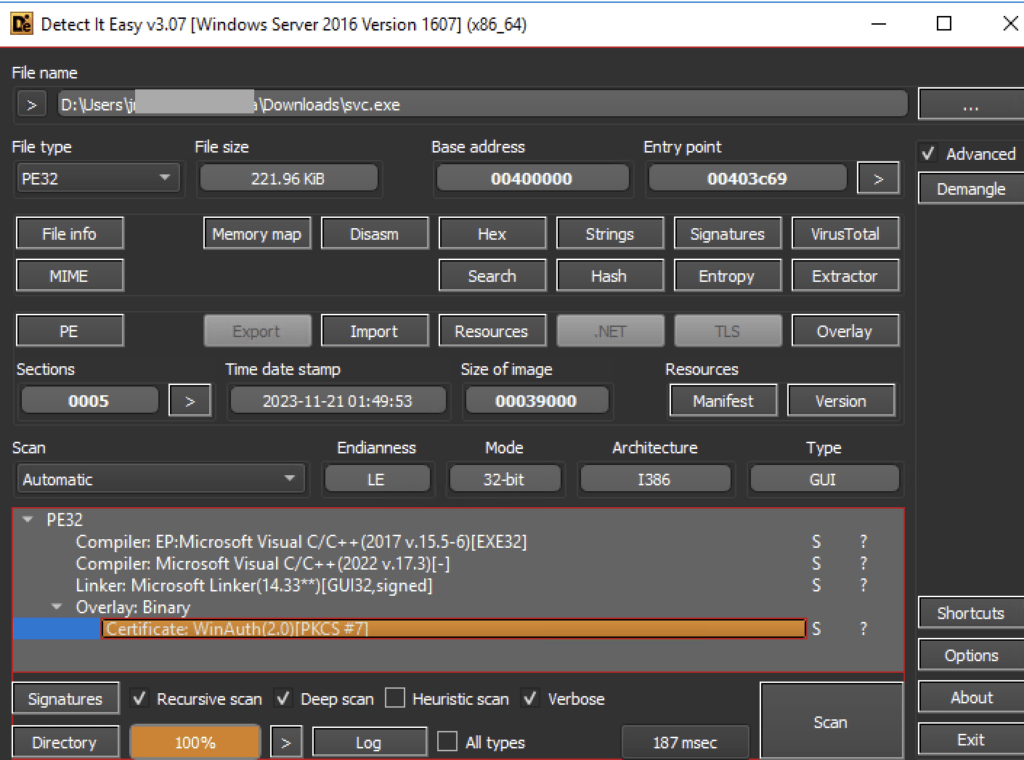Uncheck the Deep scan checkbox
Screen dimensions: 1024x760
(283, 699)
